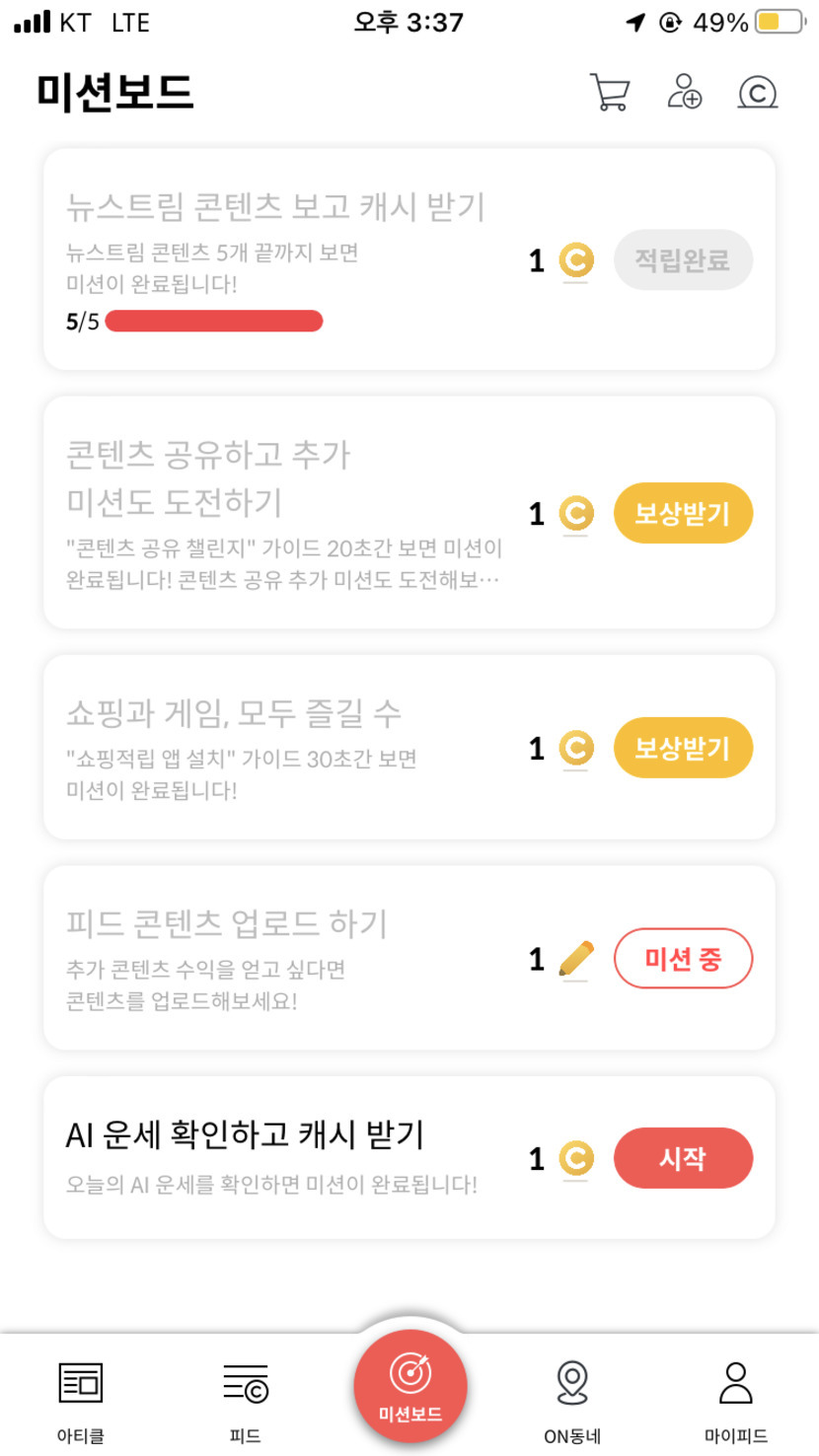The height and width of the screenshot is (1456, 819).
Task: Tap the coin icon beside AI 운세 mission
Action: 576,1158
